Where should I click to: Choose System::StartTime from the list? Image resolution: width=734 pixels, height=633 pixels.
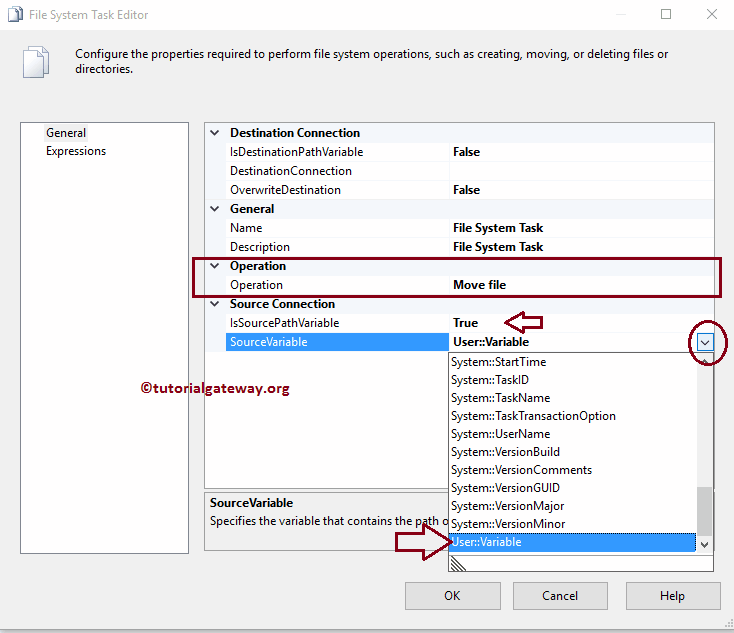coord(573,362)
